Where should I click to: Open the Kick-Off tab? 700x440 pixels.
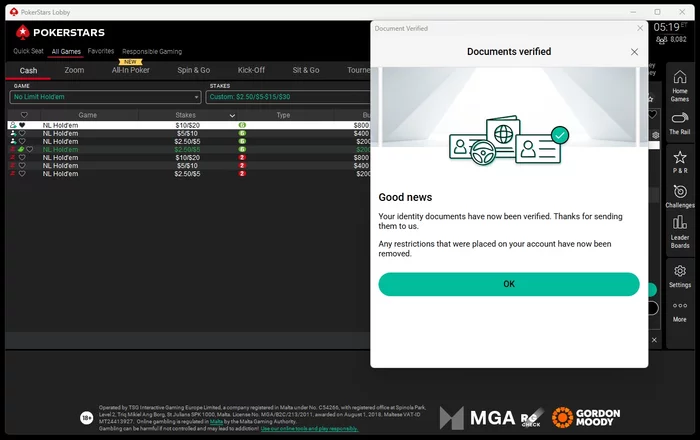coord(251,70)
